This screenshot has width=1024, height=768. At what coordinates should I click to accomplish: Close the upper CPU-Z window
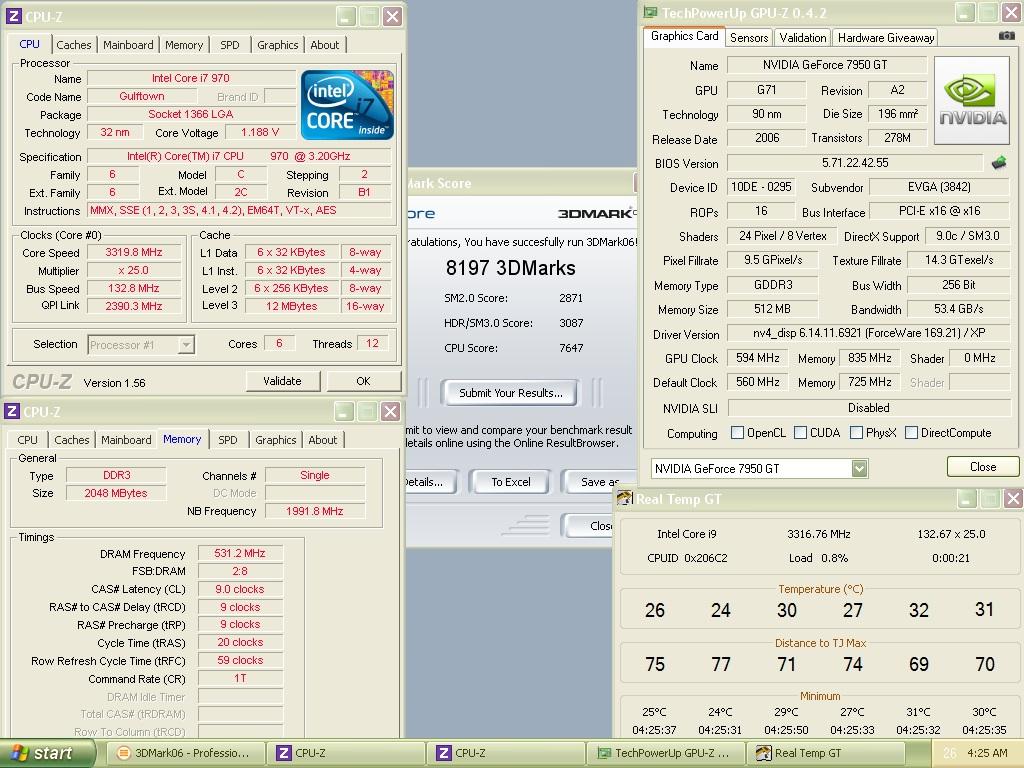[392, 16]
